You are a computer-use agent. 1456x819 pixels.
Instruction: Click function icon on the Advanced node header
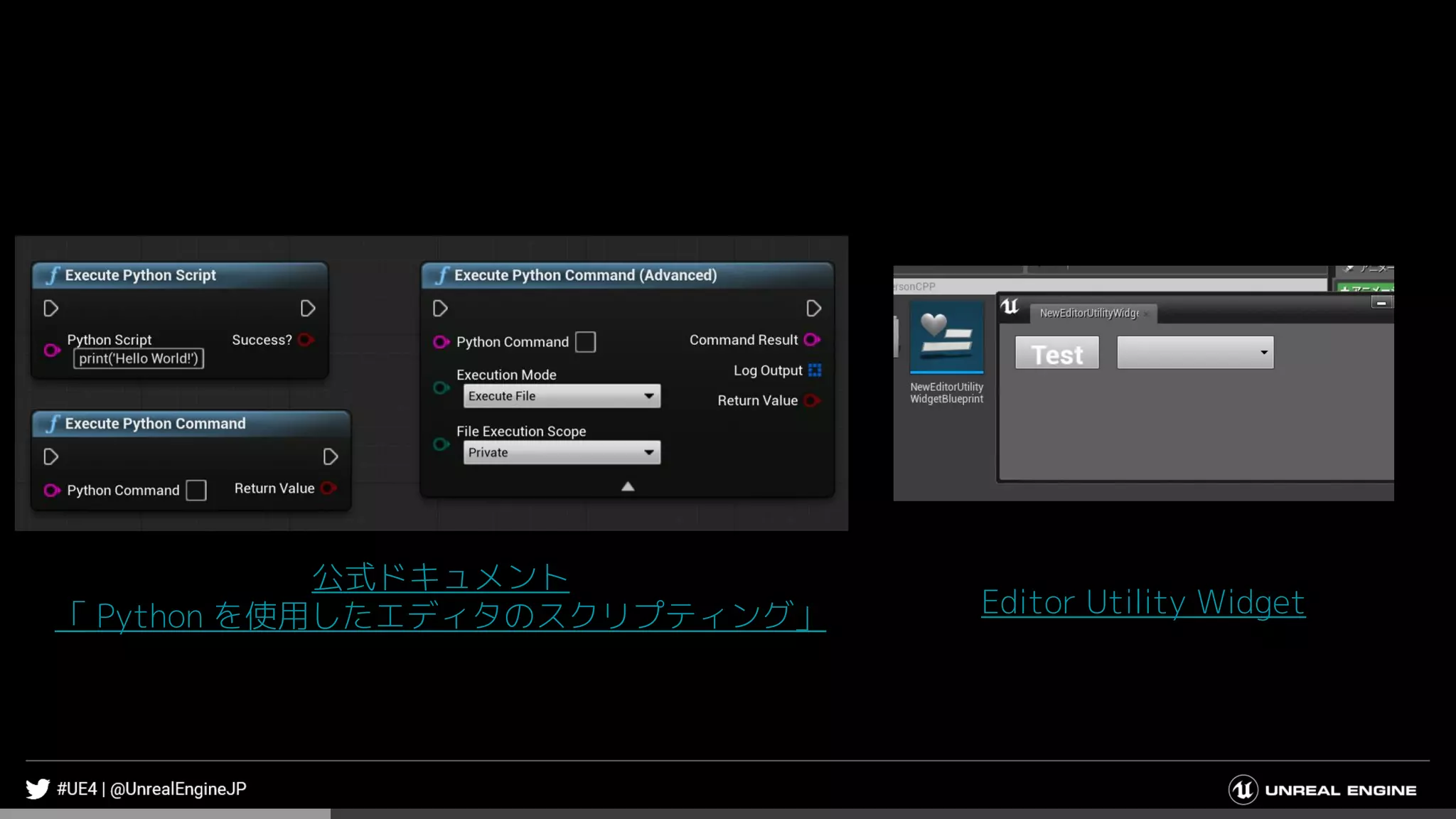click(x=443, y=275)
